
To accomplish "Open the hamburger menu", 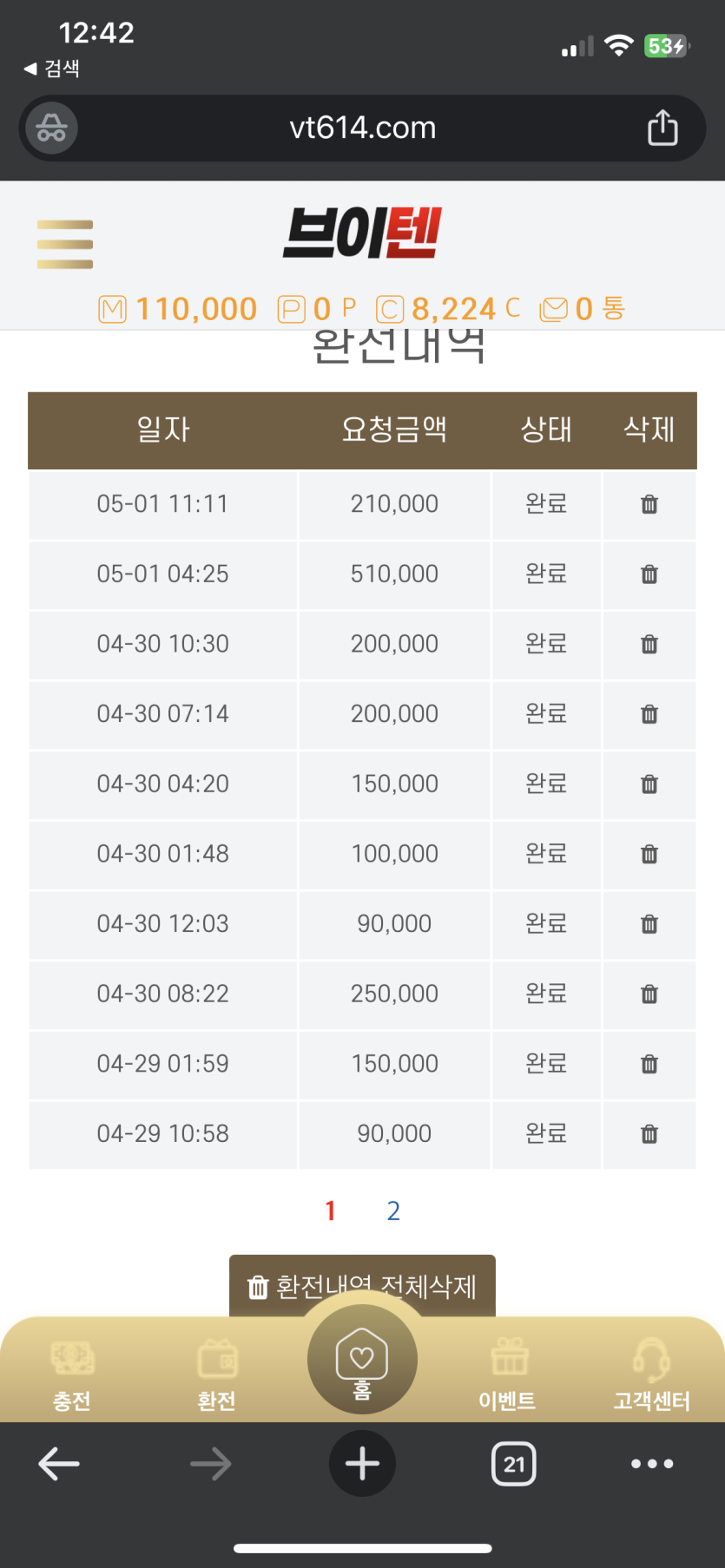I will 65,244.
